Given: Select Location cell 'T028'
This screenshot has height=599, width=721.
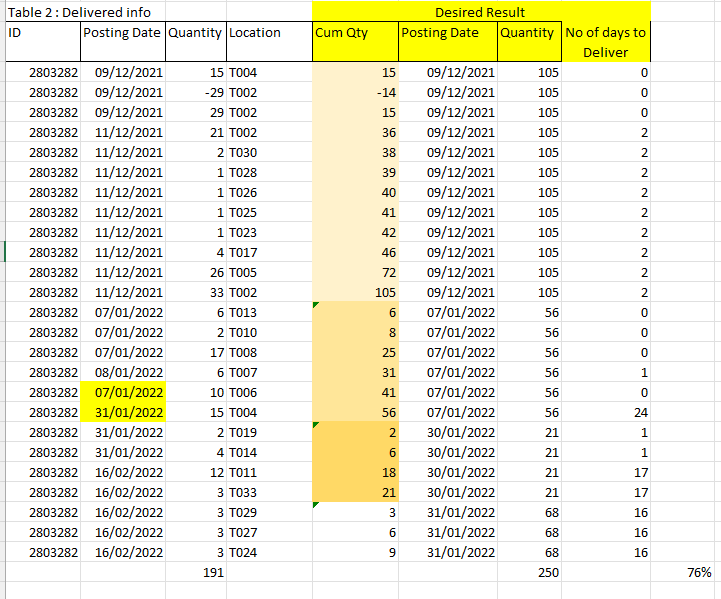Looking at the screenshot, I should [269, 172].
